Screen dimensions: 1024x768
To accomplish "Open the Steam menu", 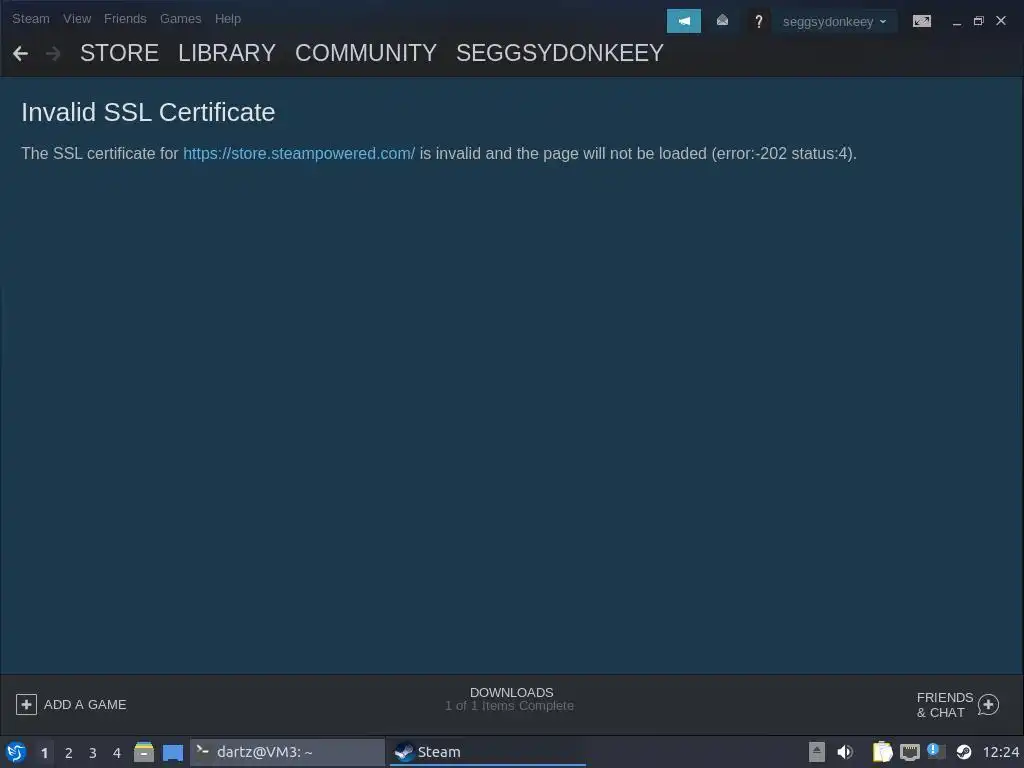I will [31, 19].
